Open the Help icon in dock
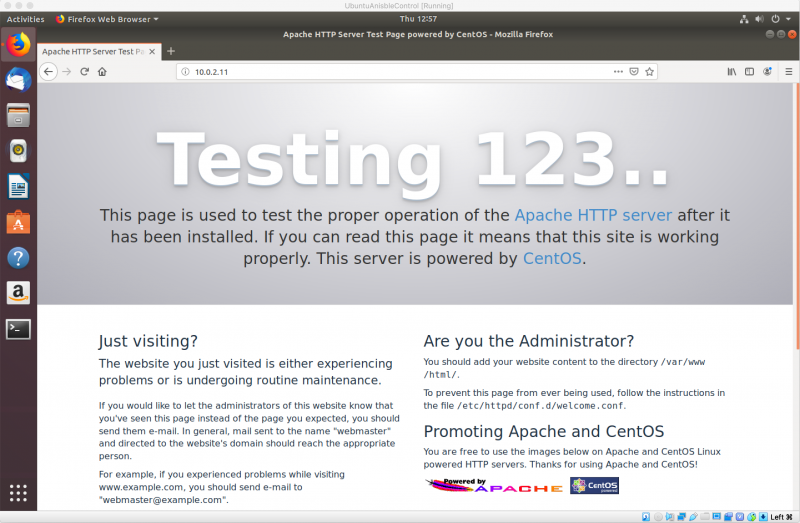The image size is (800, 523). click(x=18, y=258)
